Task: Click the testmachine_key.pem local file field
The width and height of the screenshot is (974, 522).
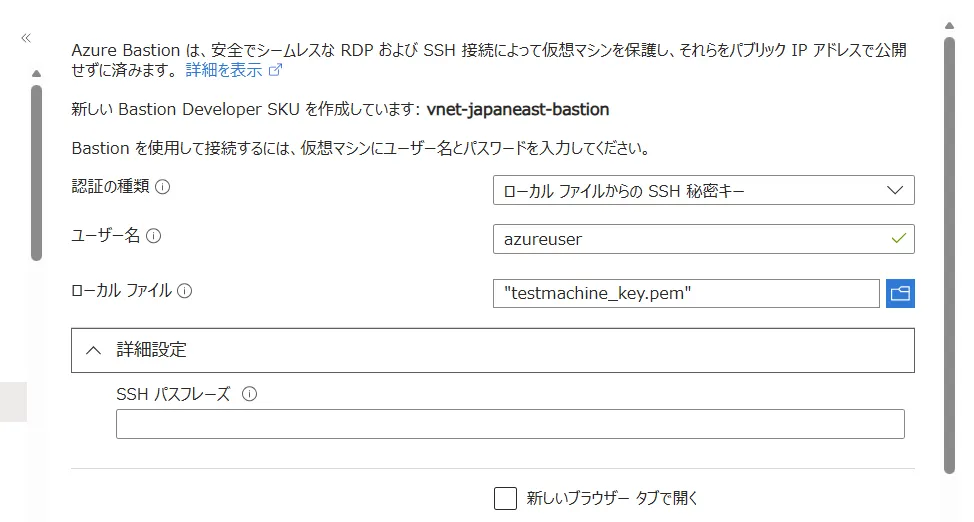Action: [685, 293]
